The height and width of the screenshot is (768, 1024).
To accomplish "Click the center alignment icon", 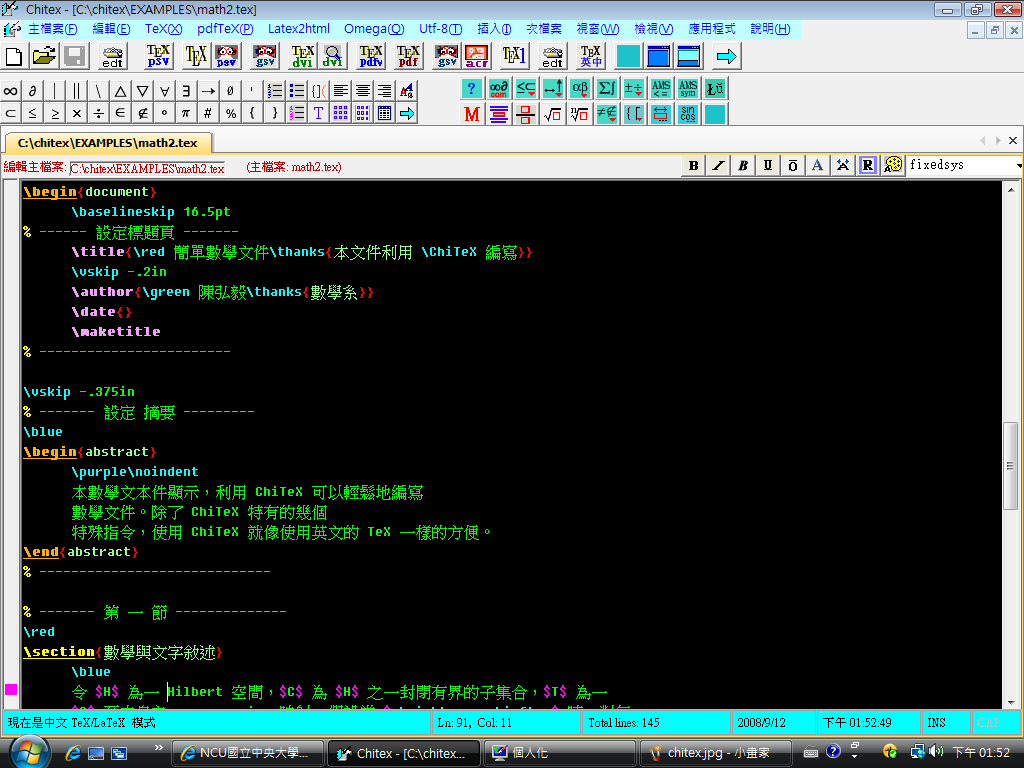I will pyautogui.click(x=362, y=91).
